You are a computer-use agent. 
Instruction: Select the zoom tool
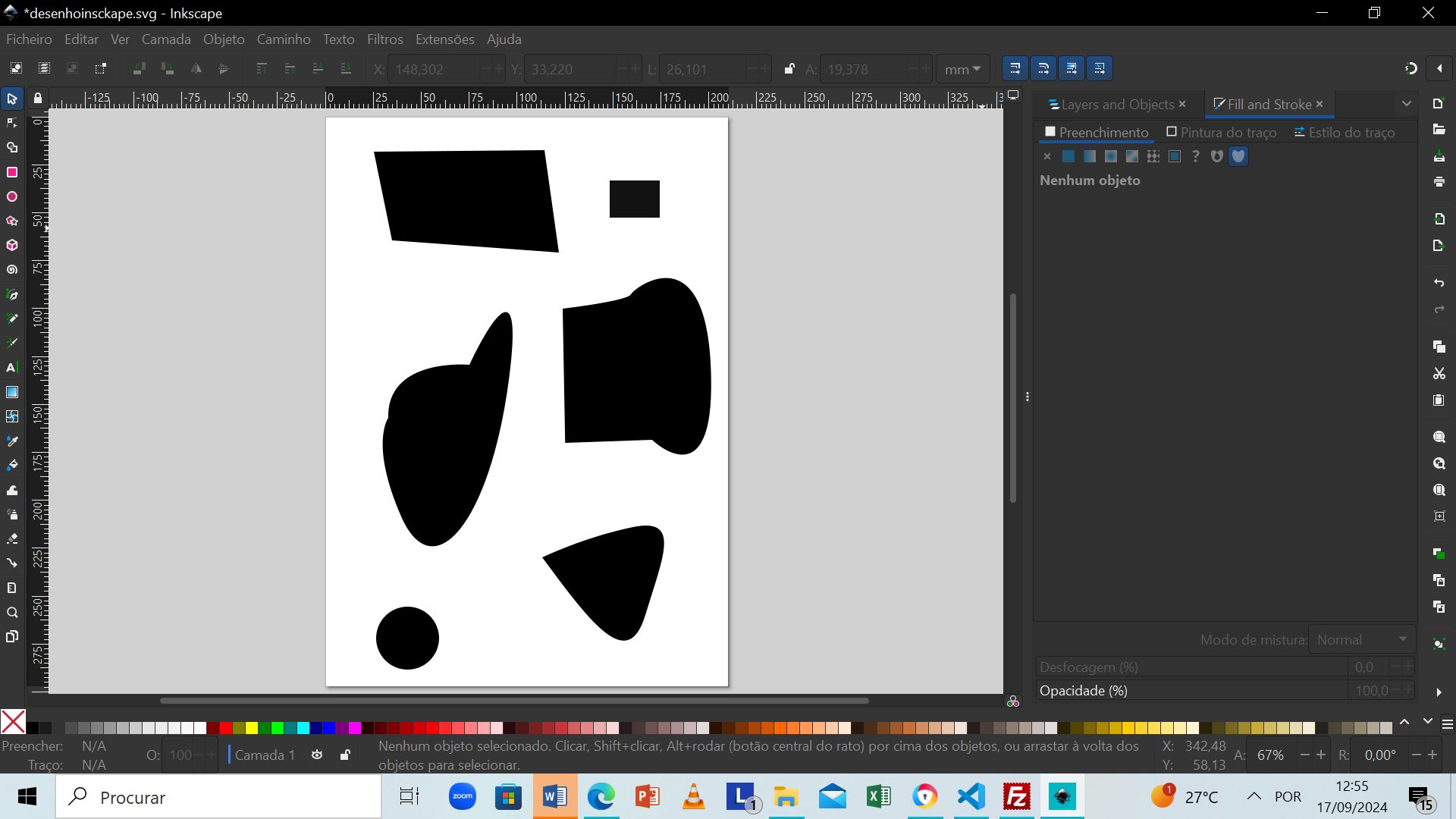coord(12,613)
